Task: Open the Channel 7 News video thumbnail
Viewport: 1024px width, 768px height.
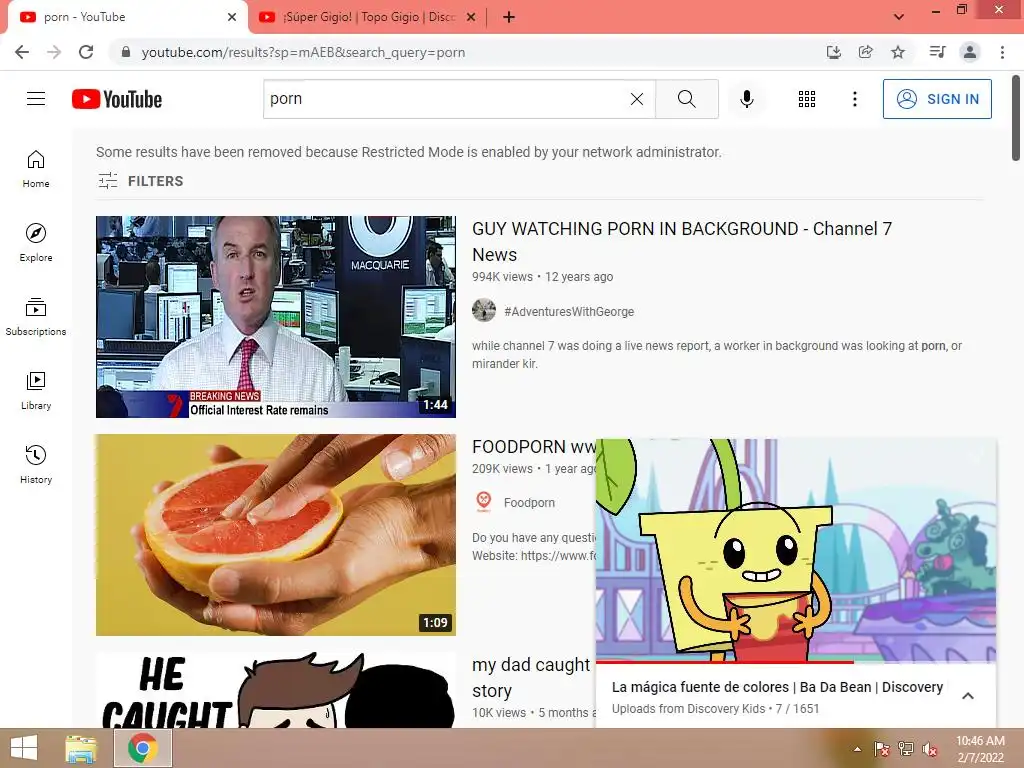Action: pyautogui.click(x=276, y=317)
